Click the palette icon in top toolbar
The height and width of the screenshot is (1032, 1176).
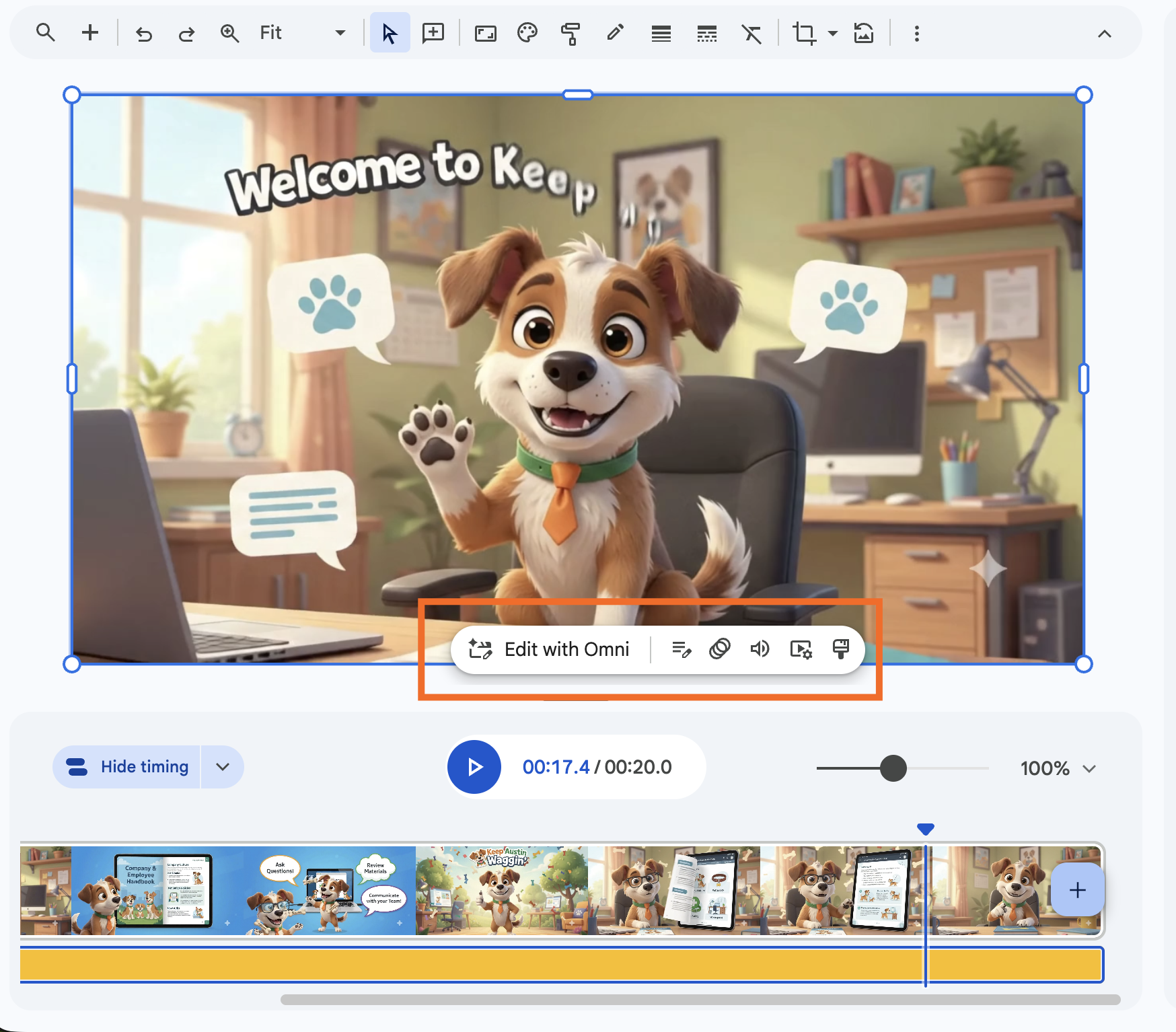tap(527, 32)
